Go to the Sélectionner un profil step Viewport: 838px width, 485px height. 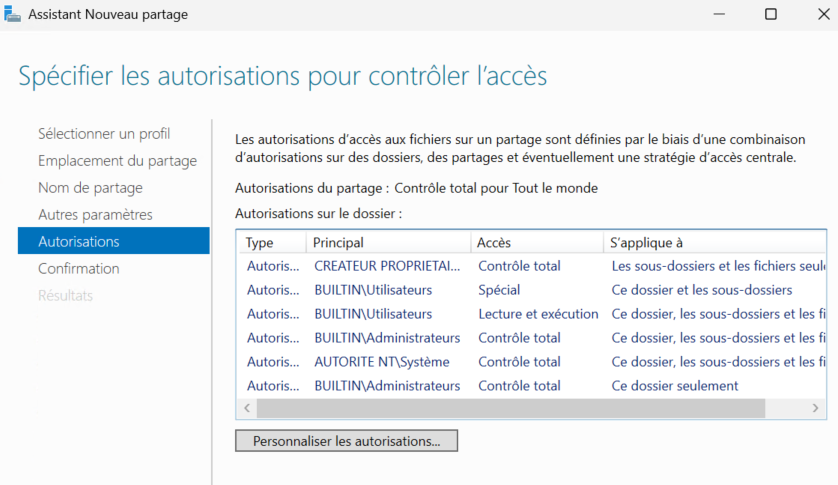[x=104, y=133]
